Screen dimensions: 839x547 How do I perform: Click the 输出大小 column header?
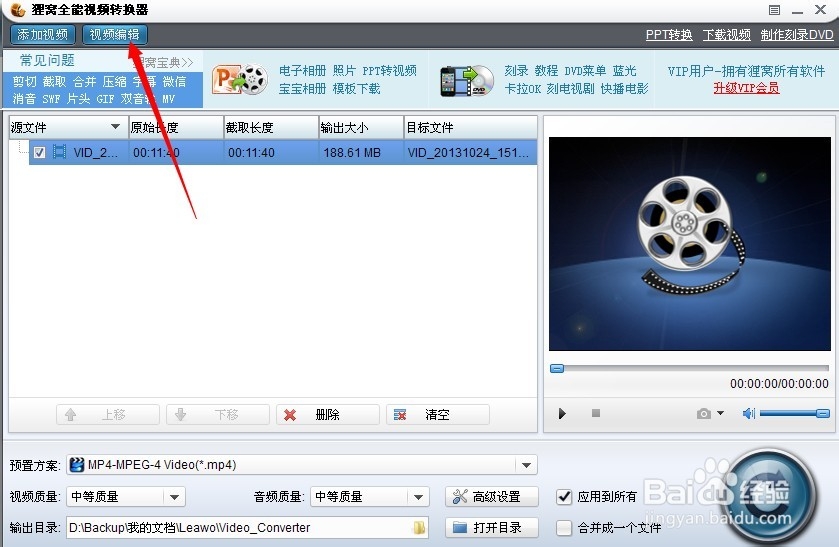click(361, 127)
